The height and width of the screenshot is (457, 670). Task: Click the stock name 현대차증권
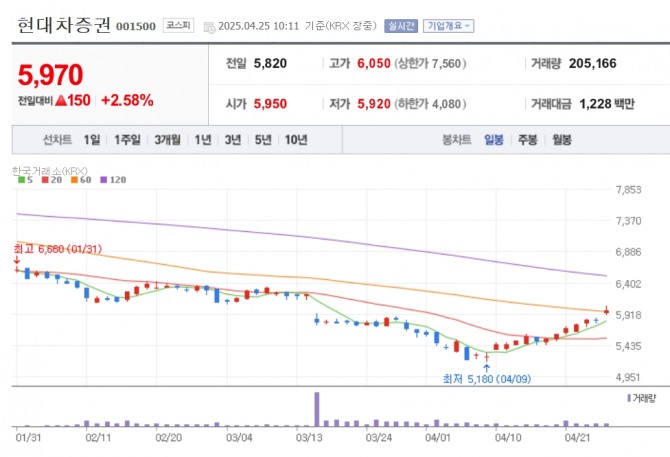point(64,25)
